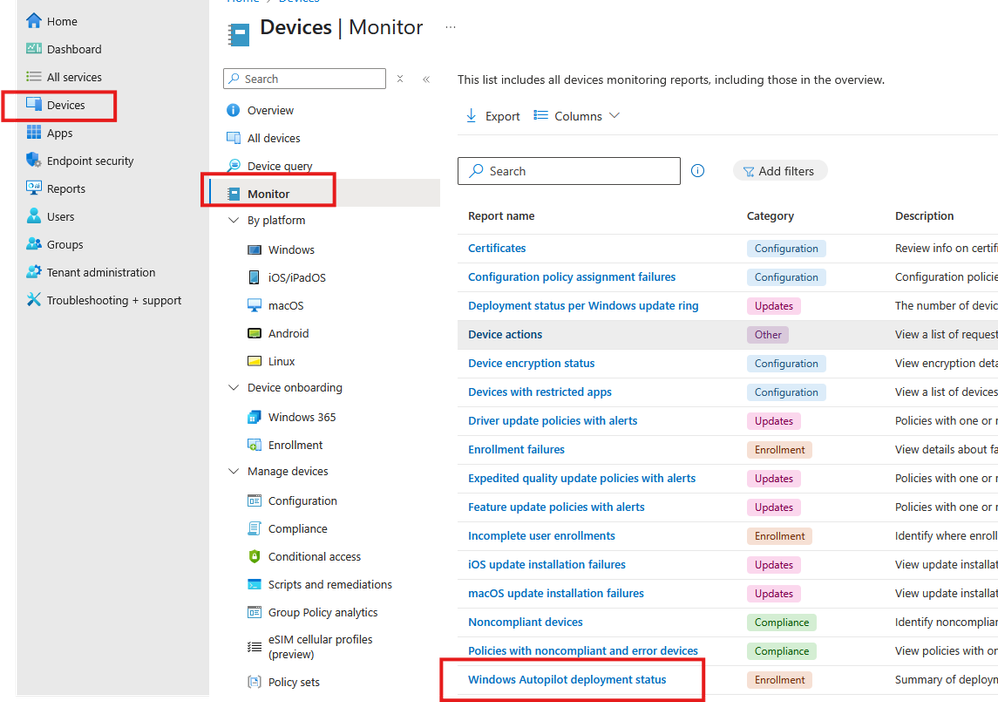Screen dimensions: 998x702
Task: Select Reports in left navigation
Action: (66, 189)
